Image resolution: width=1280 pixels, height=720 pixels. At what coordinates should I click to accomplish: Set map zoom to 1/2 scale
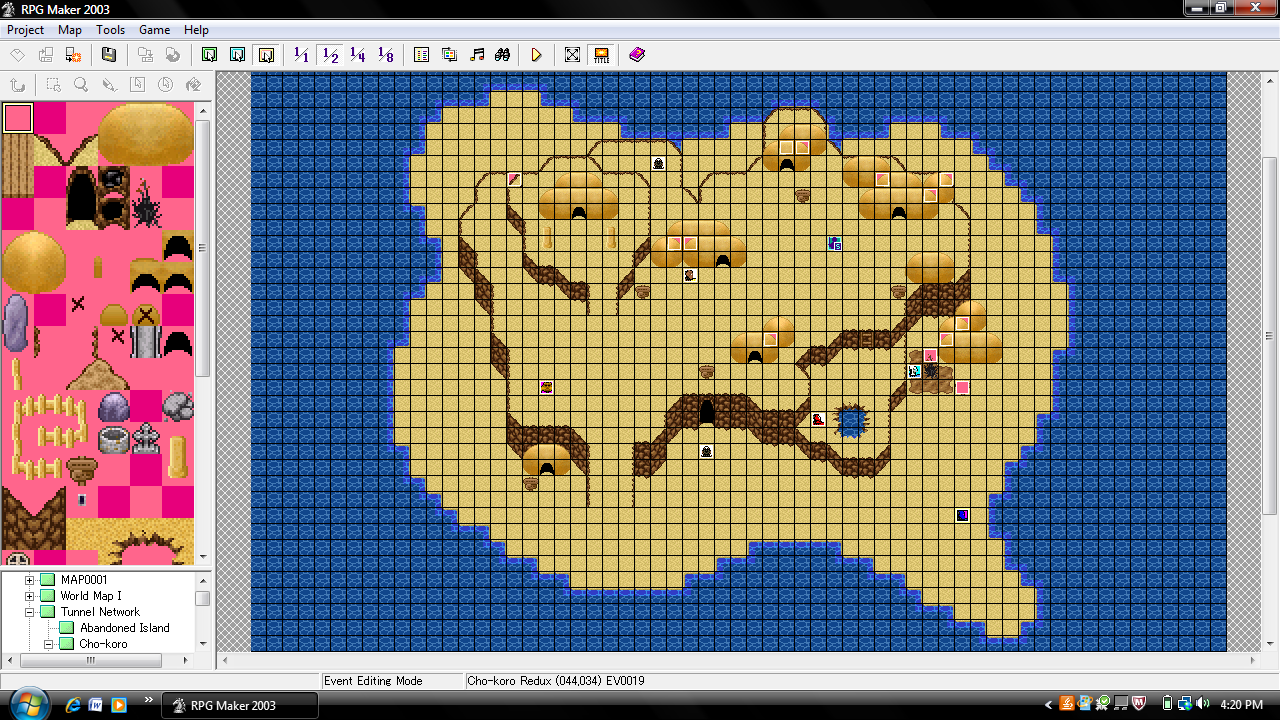pos(330,55)
